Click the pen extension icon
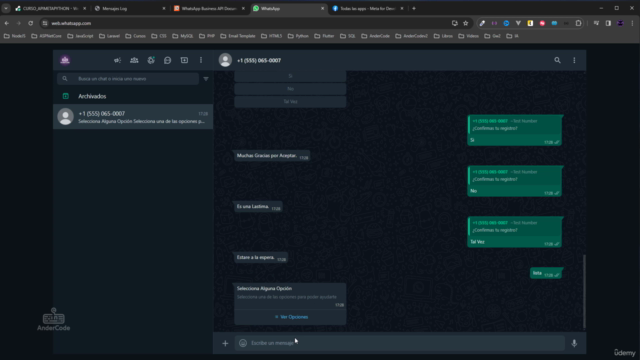The image size is (640, 360). pos(482,23)
